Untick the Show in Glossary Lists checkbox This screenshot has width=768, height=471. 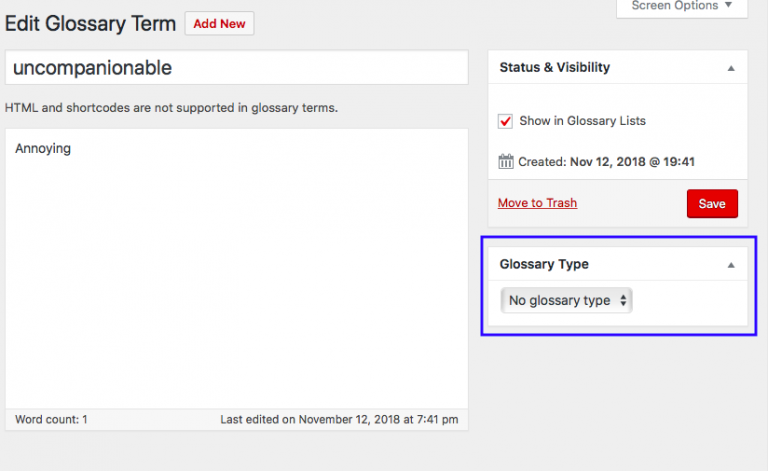coord(506,121)
